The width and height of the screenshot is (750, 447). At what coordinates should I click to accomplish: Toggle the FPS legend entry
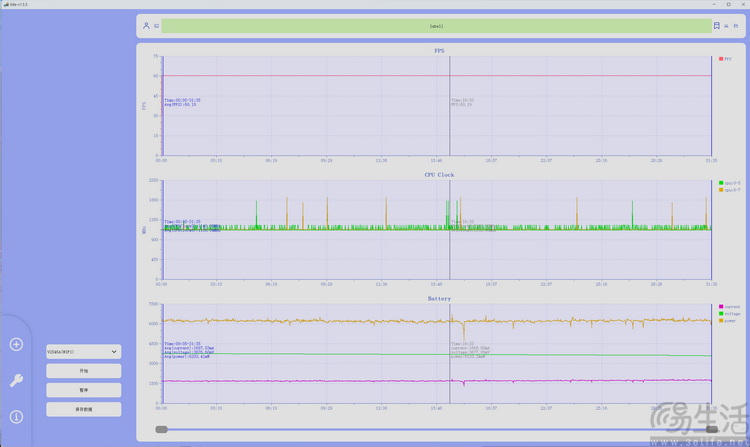point(725,59)
